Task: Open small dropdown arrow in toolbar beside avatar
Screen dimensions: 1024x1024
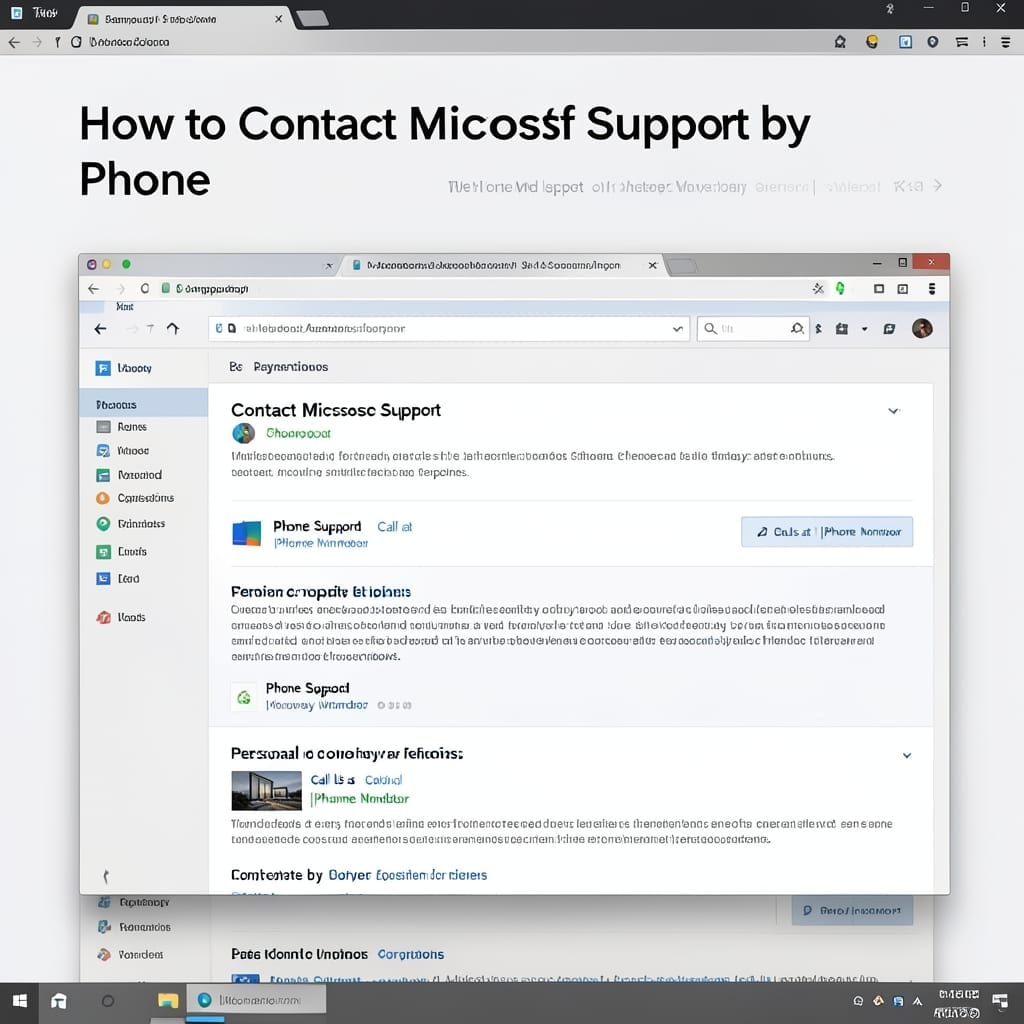Action: click(865, 329)
